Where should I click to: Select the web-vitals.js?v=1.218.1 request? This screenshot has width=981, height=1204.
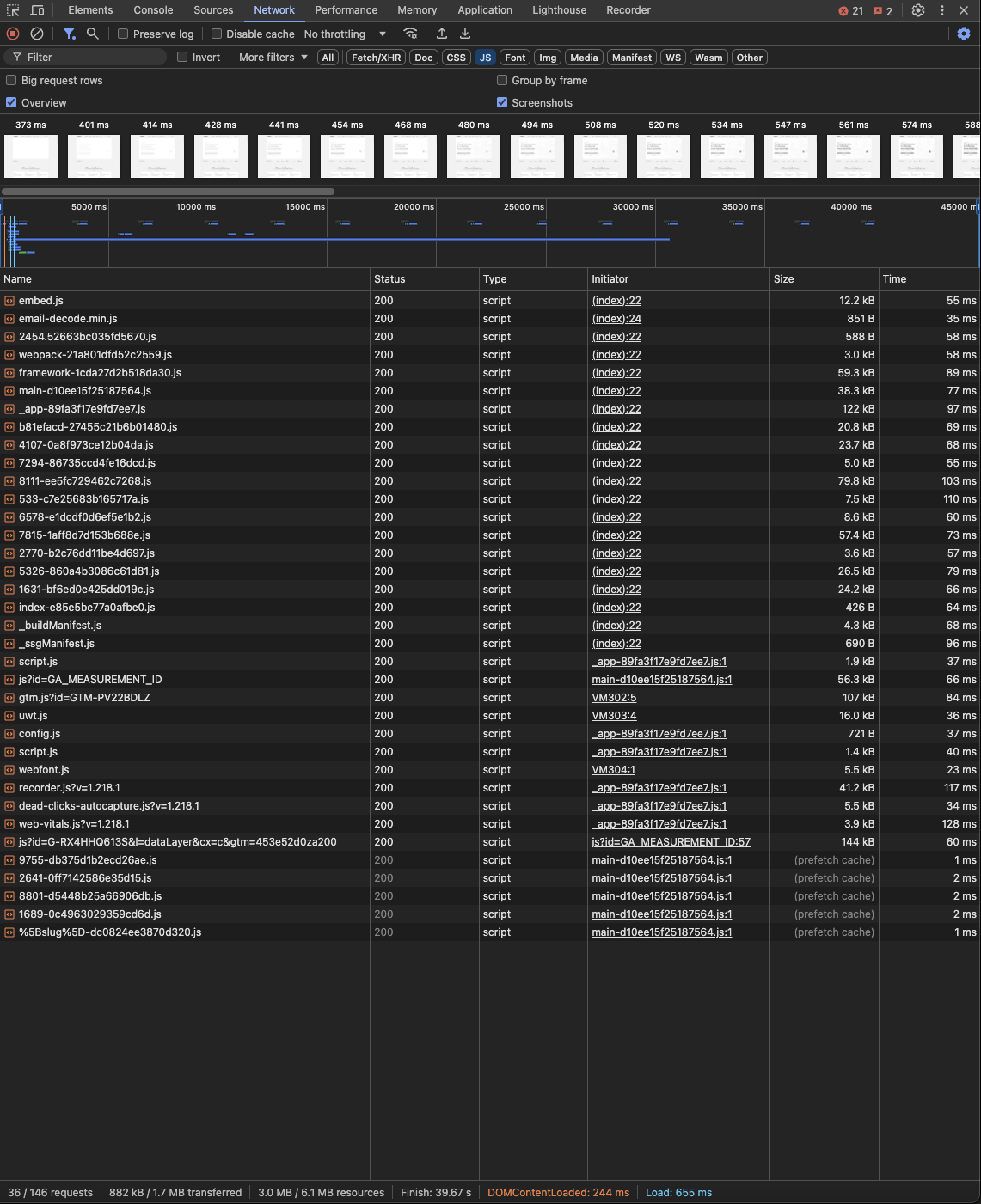490,824
